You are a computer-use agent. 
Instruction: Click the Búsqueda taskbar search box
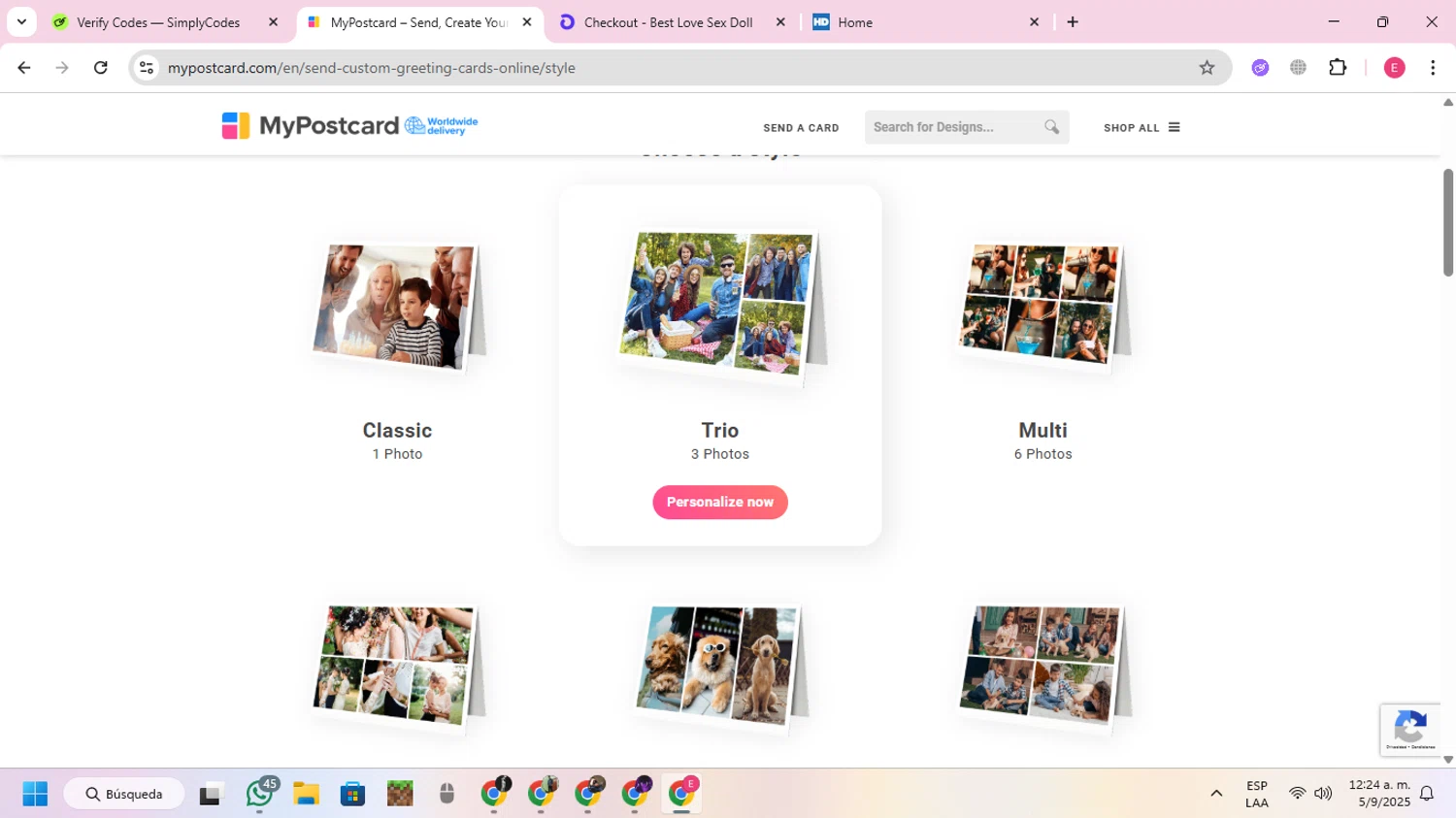[124, 794]
